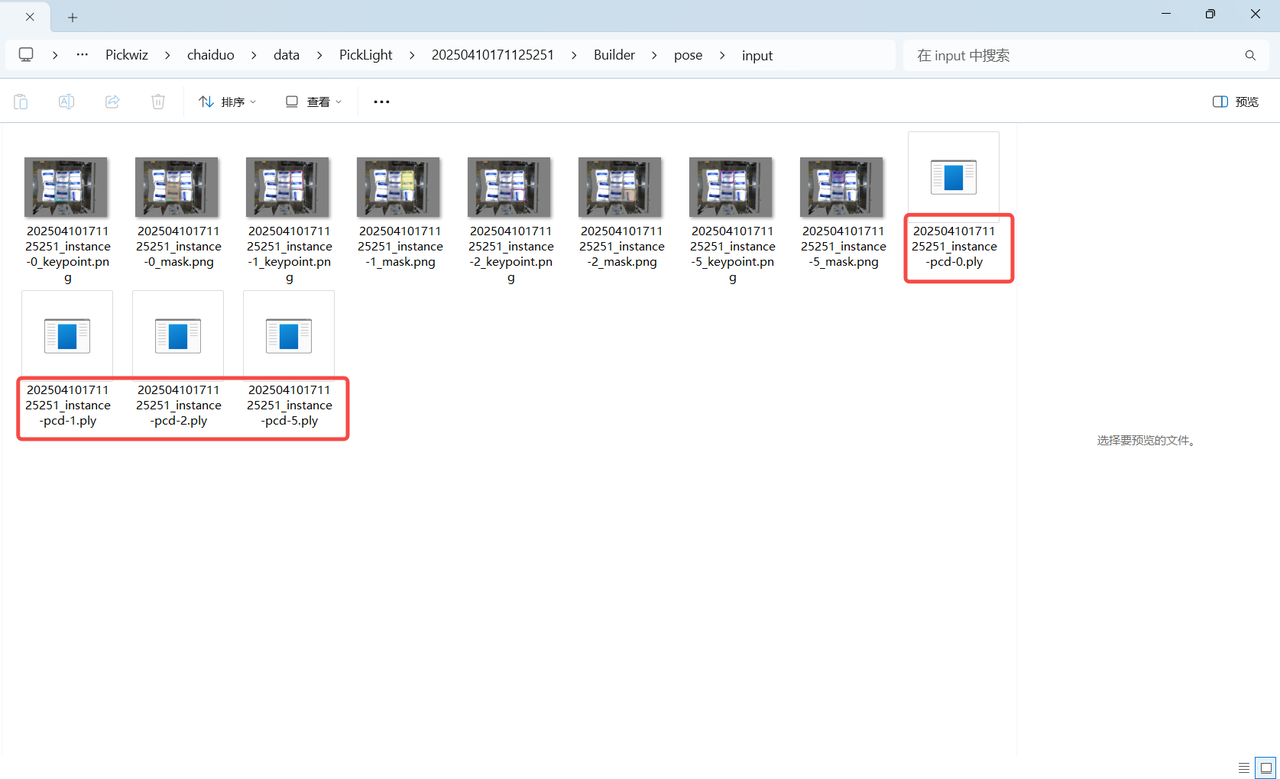This screenshot has width=1280, height=779.
Task: Open a new tab with plus button
Action: click(x=73, y=17)
